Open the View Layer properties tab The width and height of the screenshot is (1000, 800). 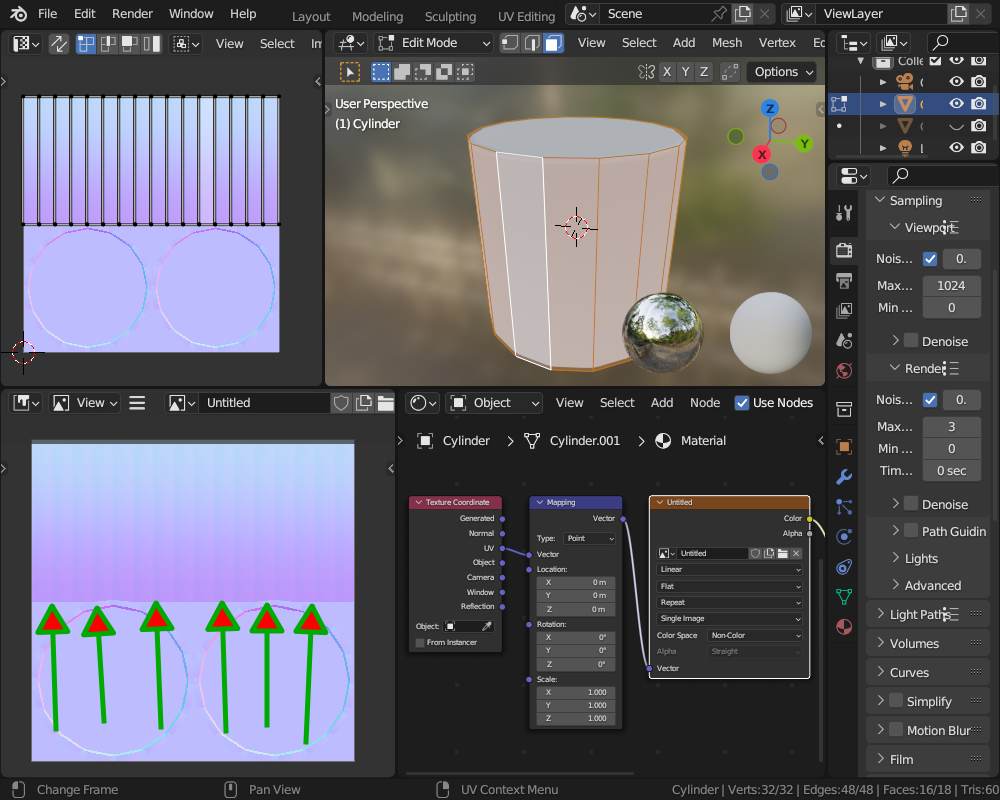pyautogui.click(x=844, y=311)
